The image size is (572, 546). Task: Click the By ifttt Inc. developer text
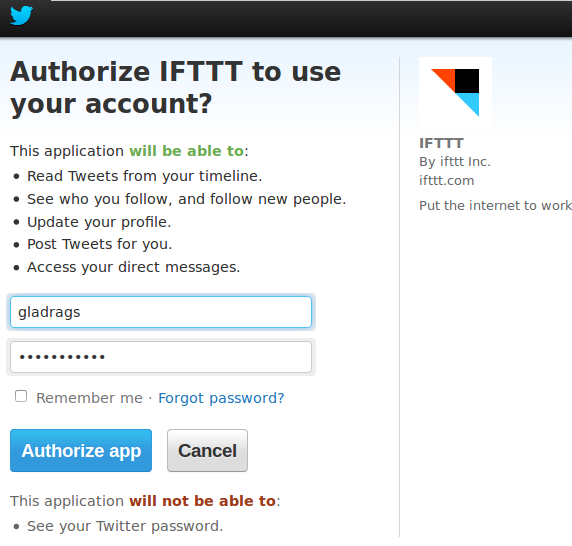pos(455,162)
